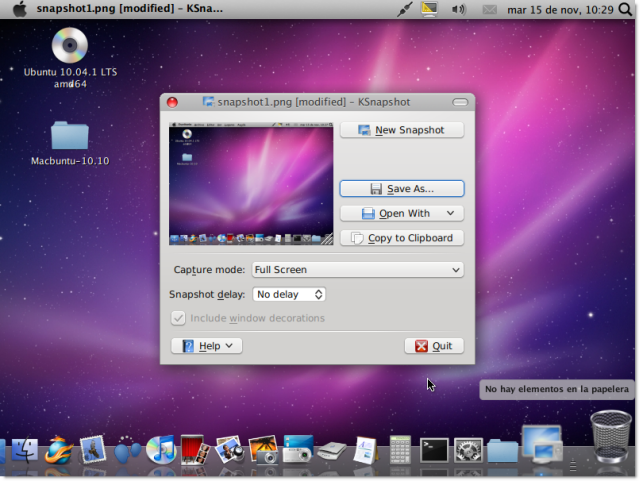640x481 pixels.
Task: Expand the Capture mode Full Screen dropdown
Action: [358, 270]
